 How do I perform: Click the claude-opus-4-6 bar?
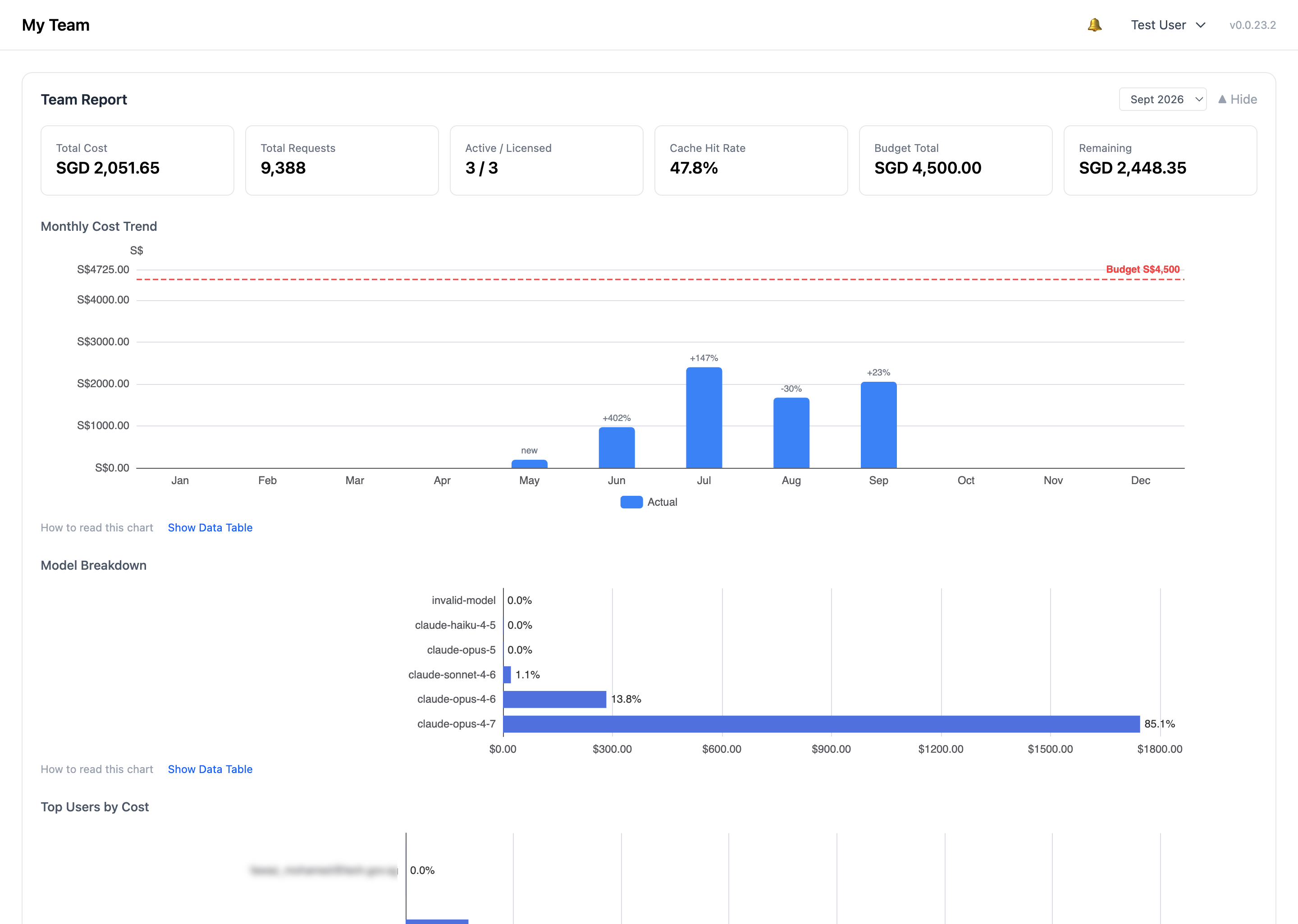[x=554, y=699]
